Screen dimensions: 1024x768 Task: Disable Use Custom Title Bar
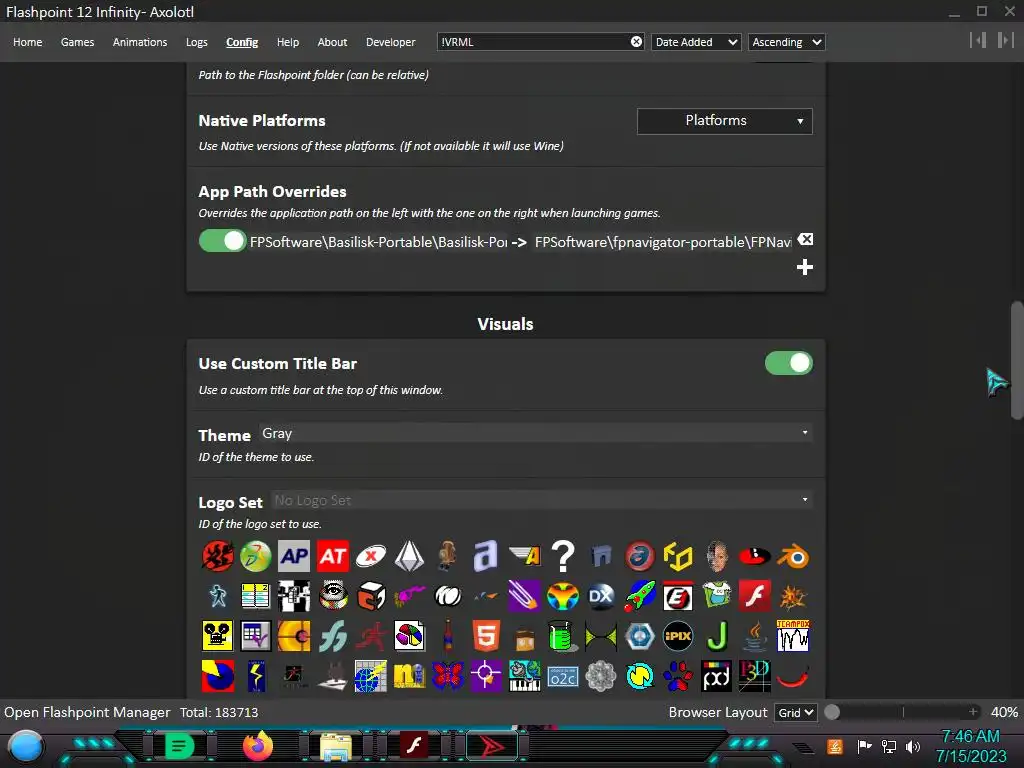(x=789, y=363)
